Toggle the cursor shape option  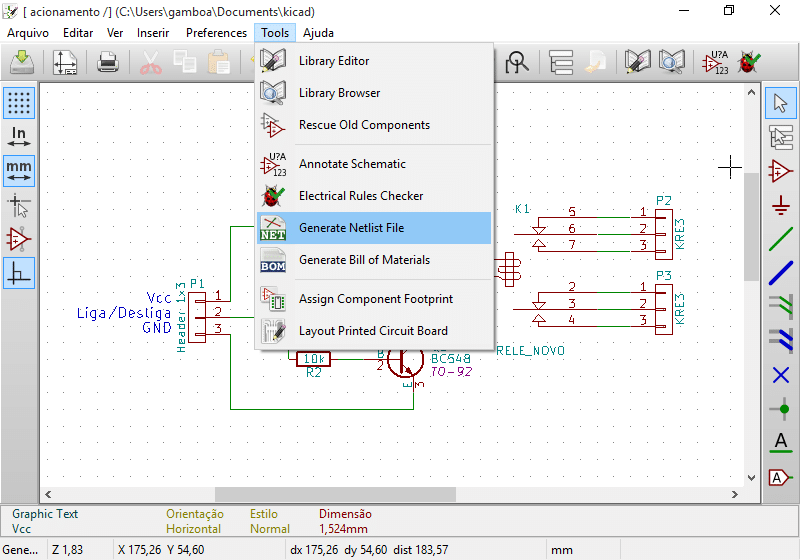(19, 206)
